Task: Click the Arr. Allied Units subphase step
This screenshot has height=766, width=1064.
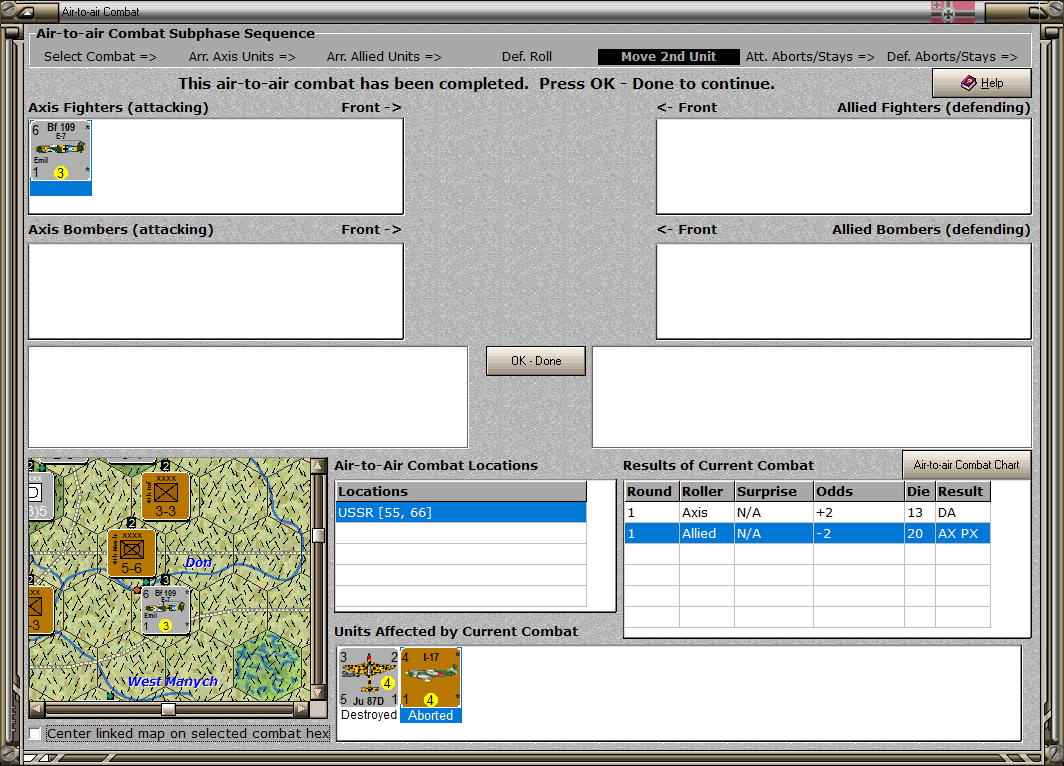Action: click(x=384, y=57)
